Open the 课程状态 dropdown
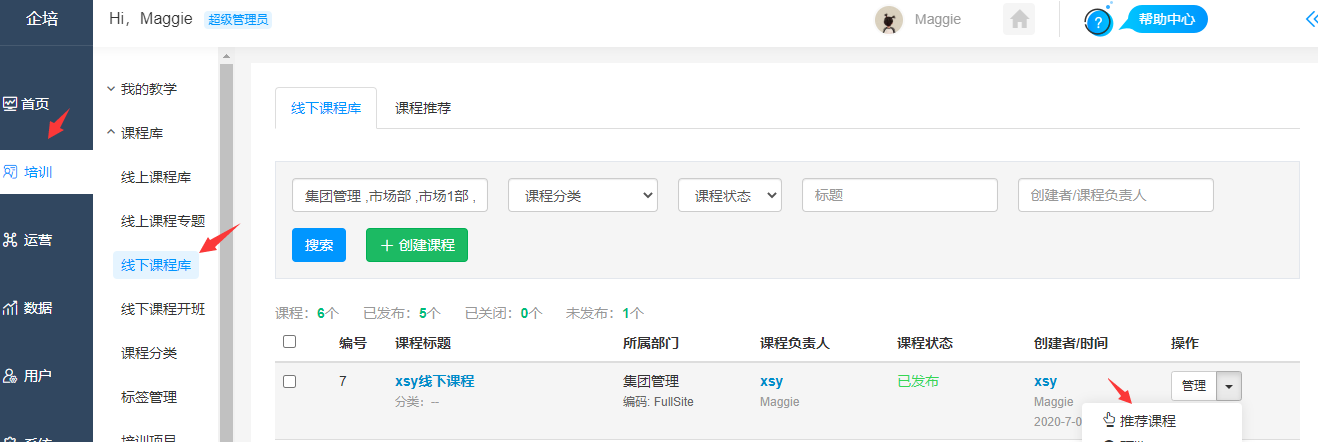Screen dimensions: 1318x442 point(730,195)
